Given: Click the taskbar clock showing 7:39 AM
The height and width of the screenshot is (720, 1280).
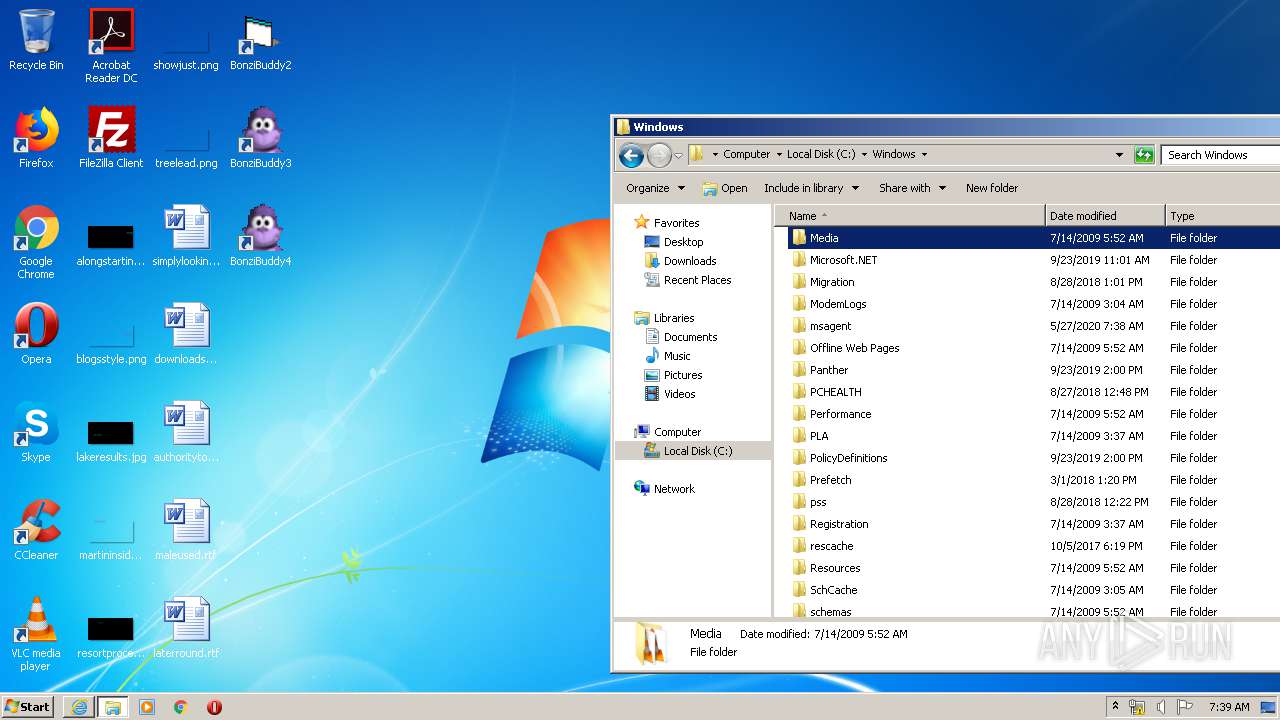Looking at the screenshot, I should click(x=1229, y=707).
